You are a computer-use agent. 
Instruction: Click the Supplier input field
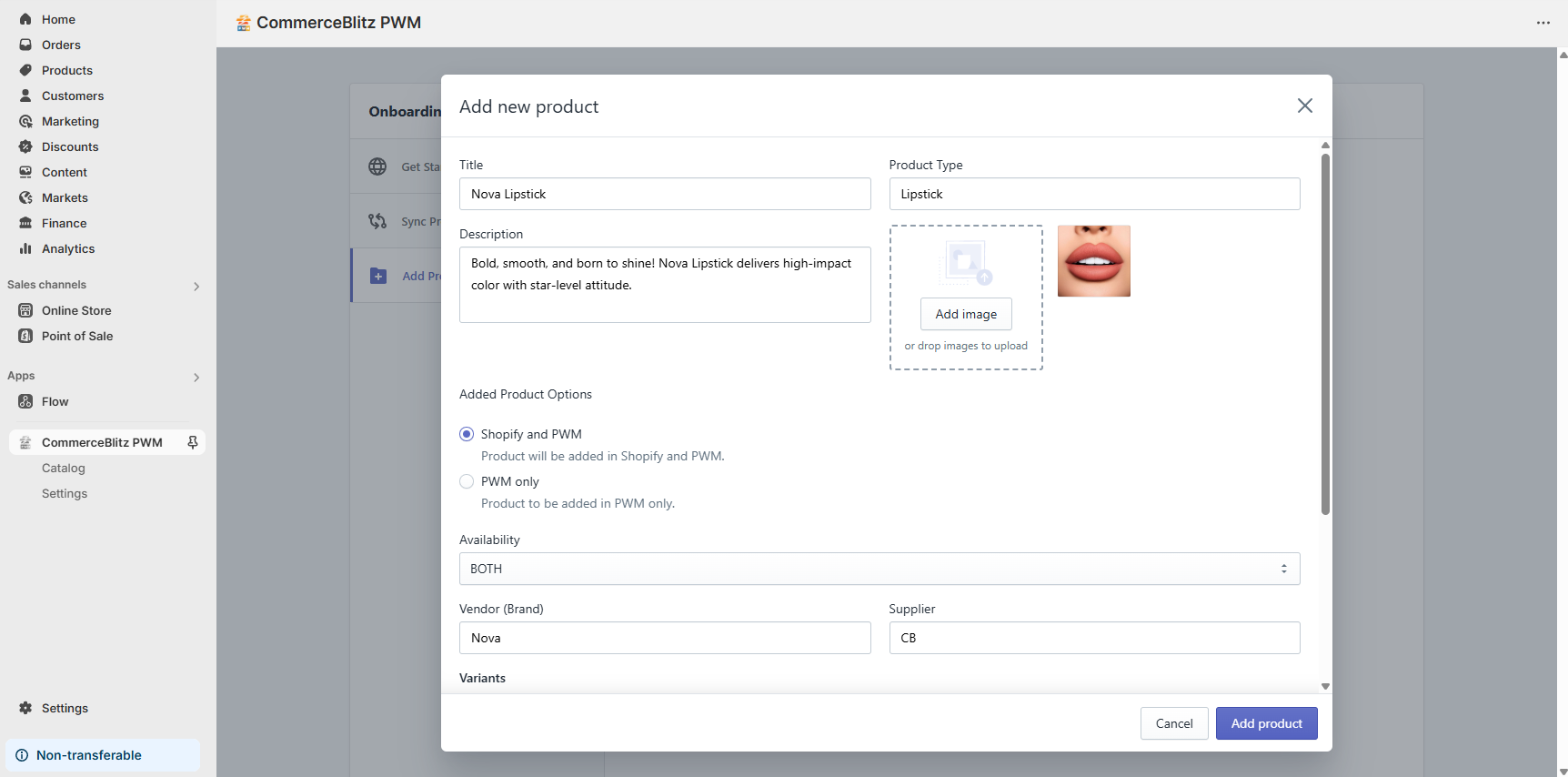coord(1094,638)
